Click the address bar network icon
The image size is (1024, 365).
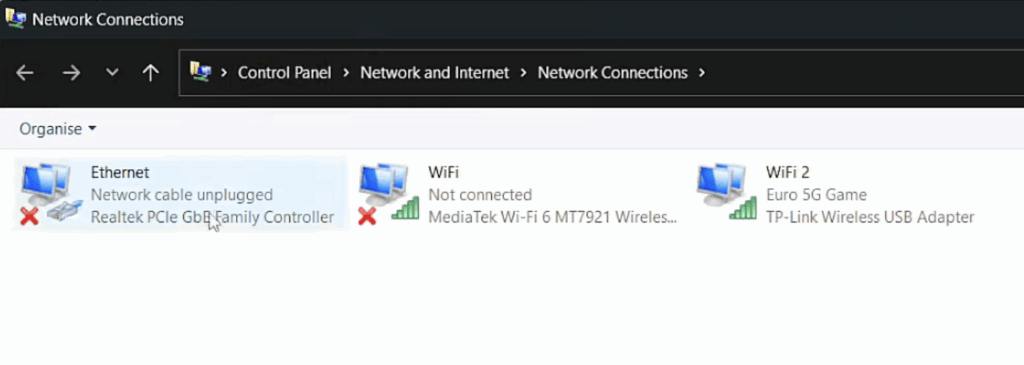pyautogui.click(x=200, y=71)
